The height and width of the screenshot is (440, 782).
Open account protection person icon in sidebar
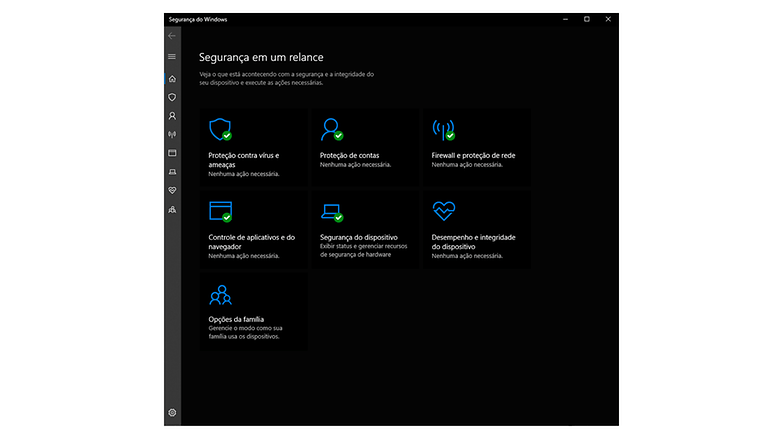pos(172,116)
